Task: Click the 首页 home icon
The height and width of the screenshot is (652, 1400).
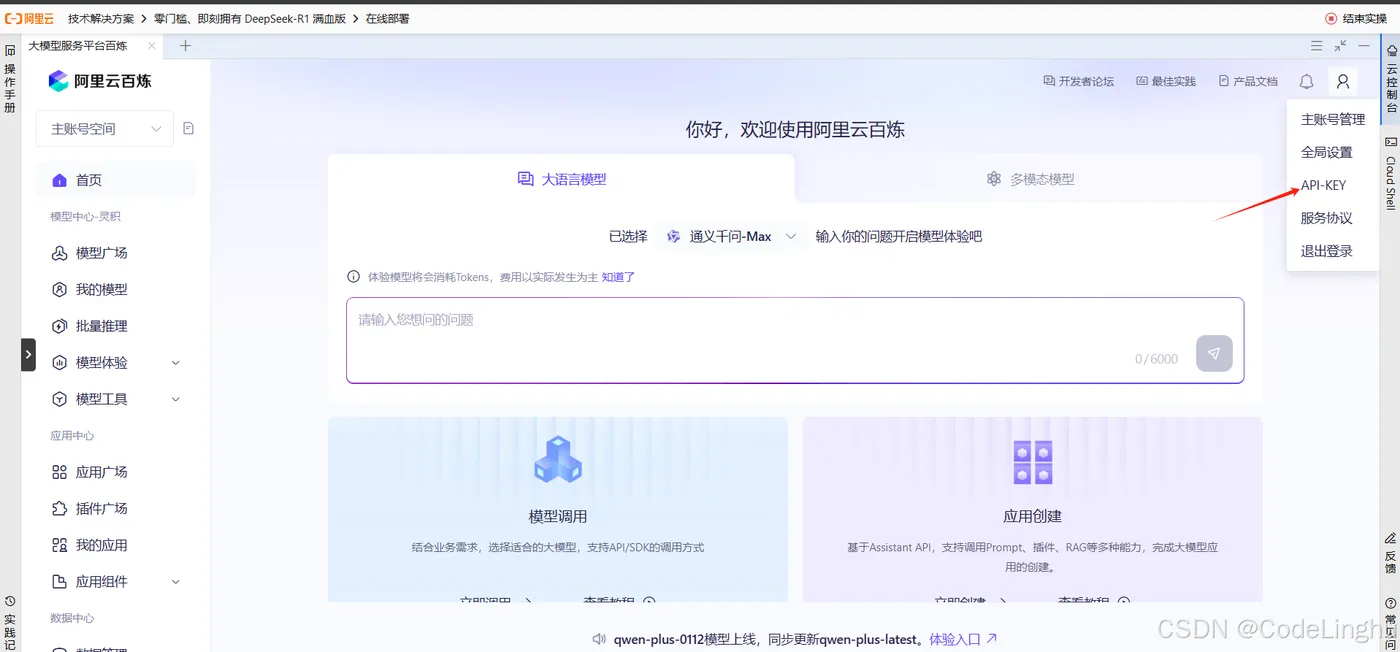Action: pyautogui.click(x=59, y=180)
